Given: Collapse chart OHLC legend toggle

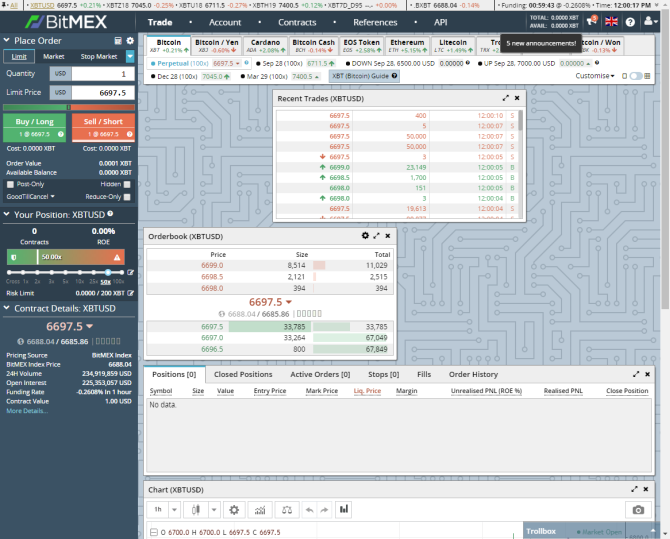Looking at the screenshot, I should click(x=154, y=532).
